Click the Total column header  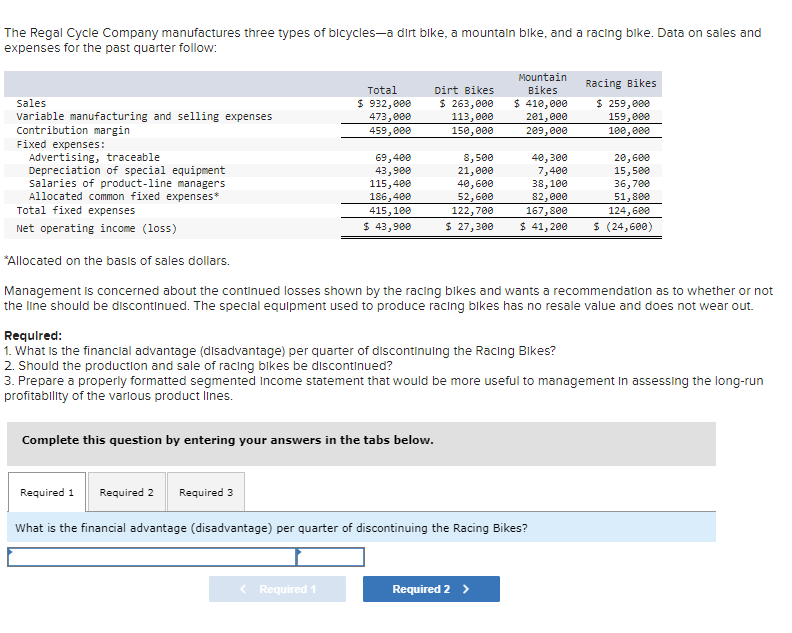tap(382, 90)
